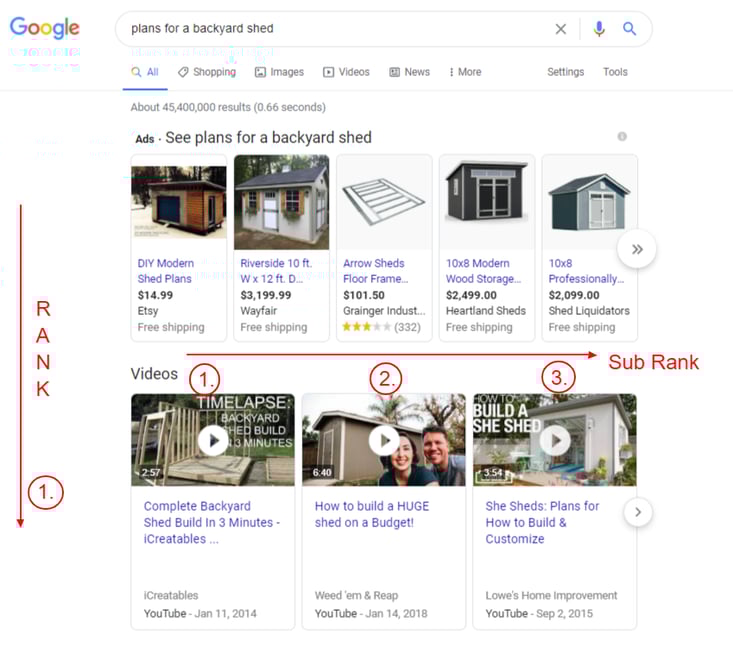Image resolution: width=733 pixels, height=647 pixels.
Task: Show more videos with the right chevron
Action: (638, 512)
